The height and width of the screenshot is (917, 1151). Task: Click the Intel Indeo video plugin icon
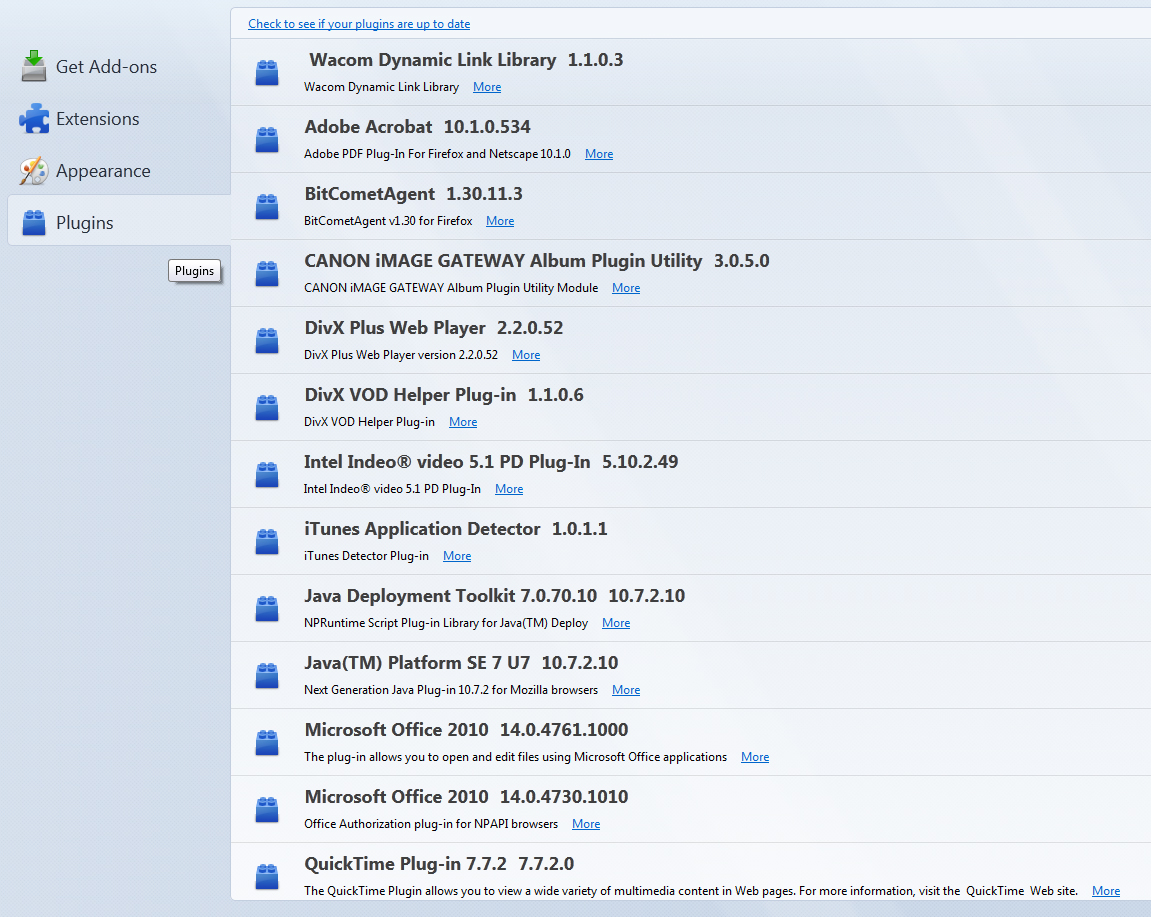266,474
